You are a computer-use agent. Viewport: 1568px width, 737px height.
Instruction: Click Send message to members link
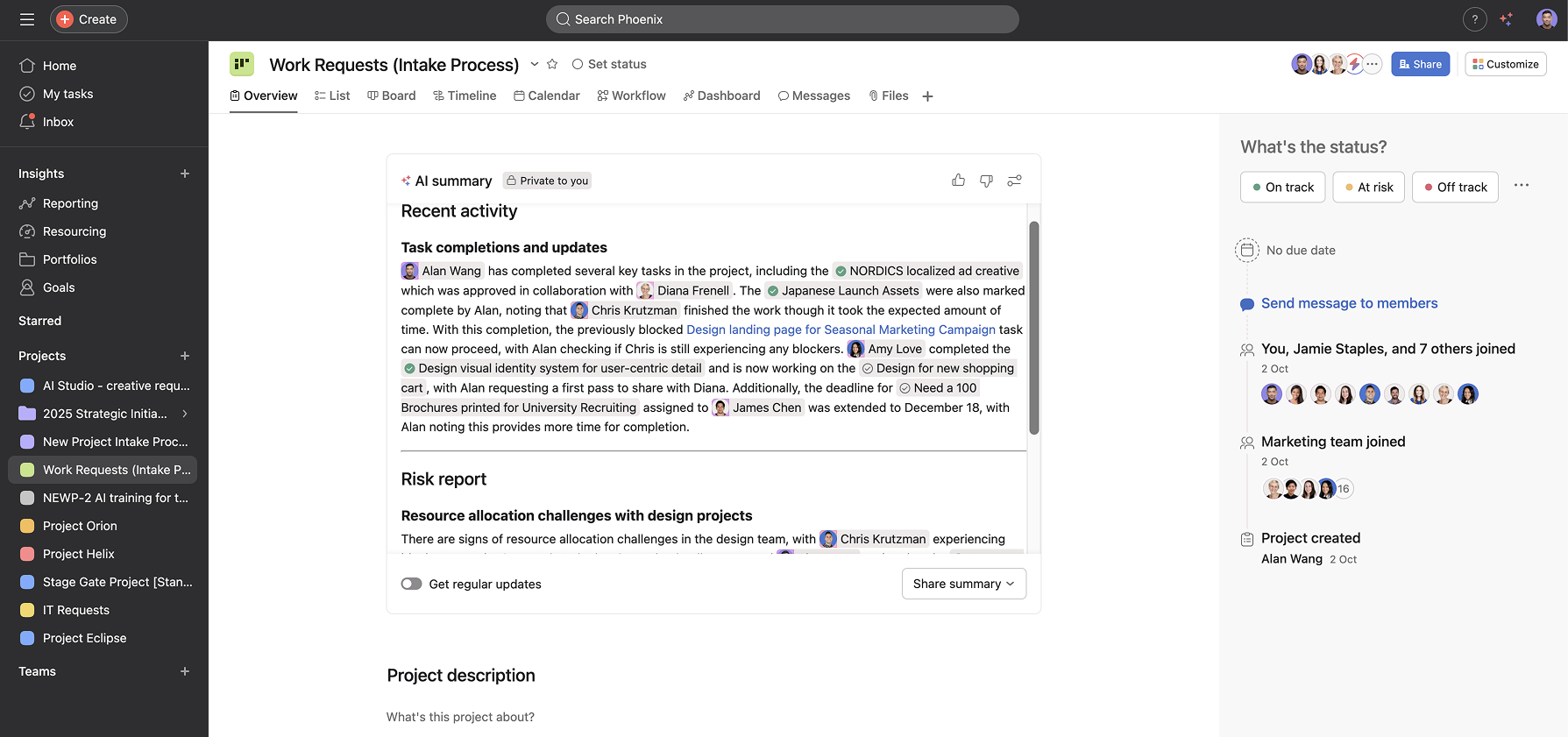(x=1349, y=303)
